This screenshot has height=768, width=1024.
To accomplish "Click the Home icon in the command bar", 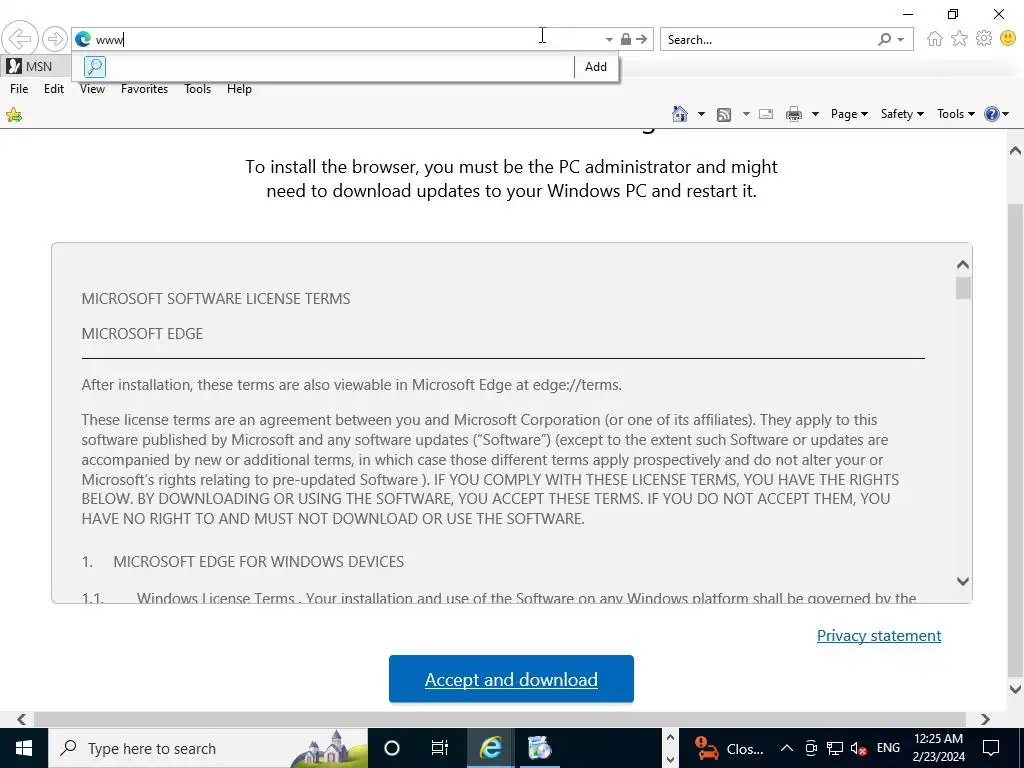I will pos(680,114).
